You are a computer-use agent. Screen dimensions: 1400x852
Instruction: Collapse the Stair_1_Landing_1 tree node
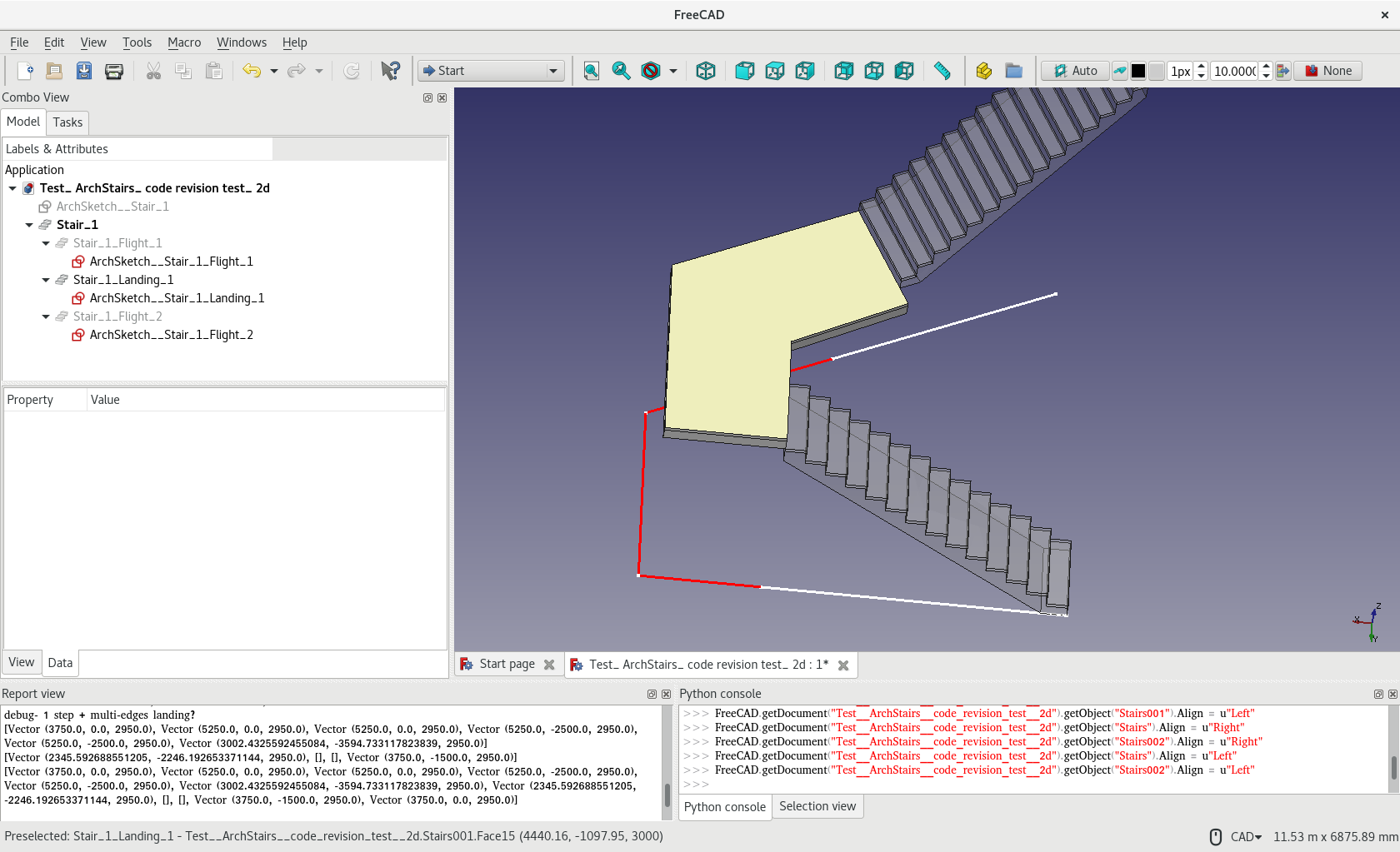46,280
